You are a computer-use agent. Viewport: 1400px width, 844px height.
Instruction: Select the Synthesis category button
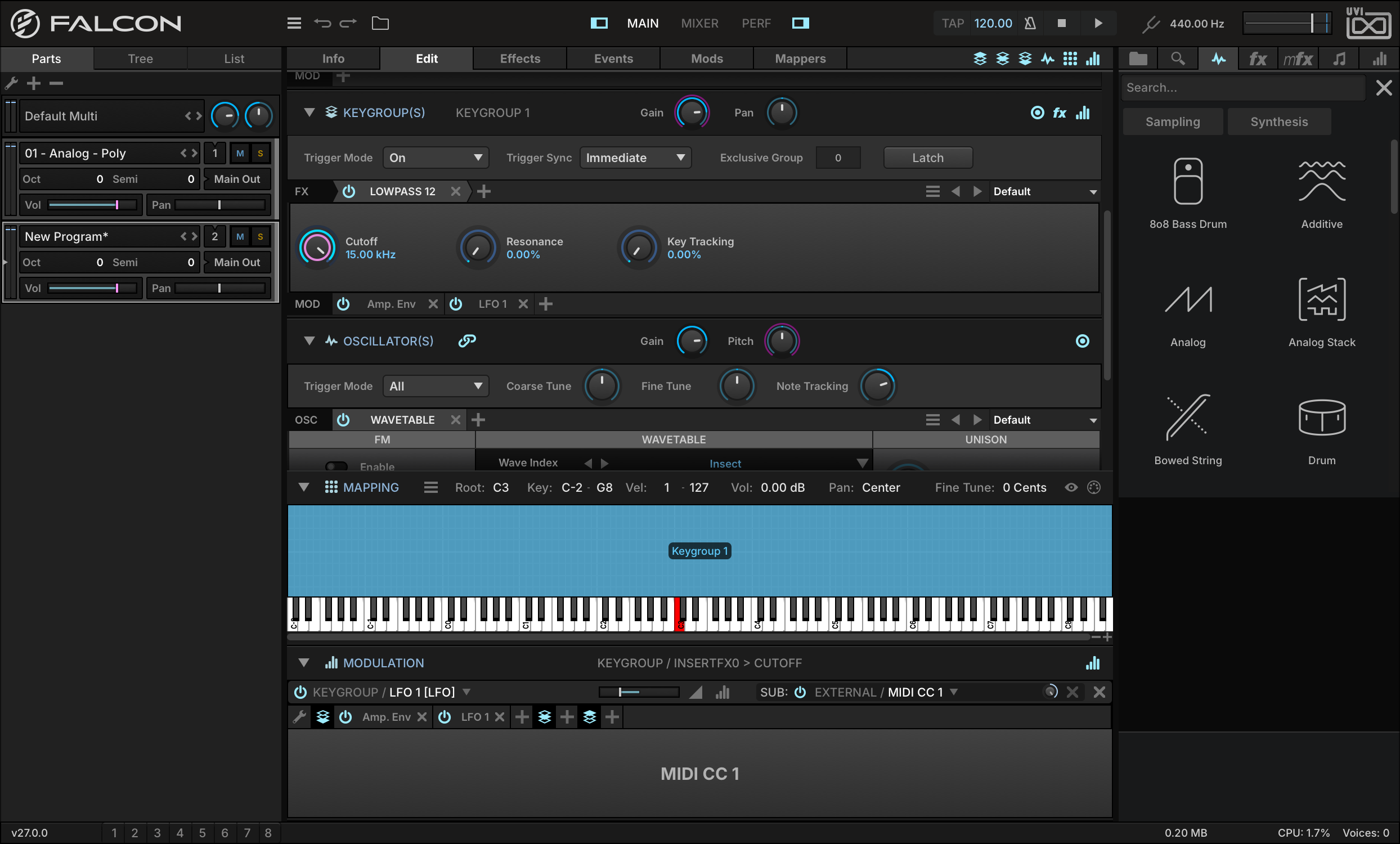point(1279,122)
